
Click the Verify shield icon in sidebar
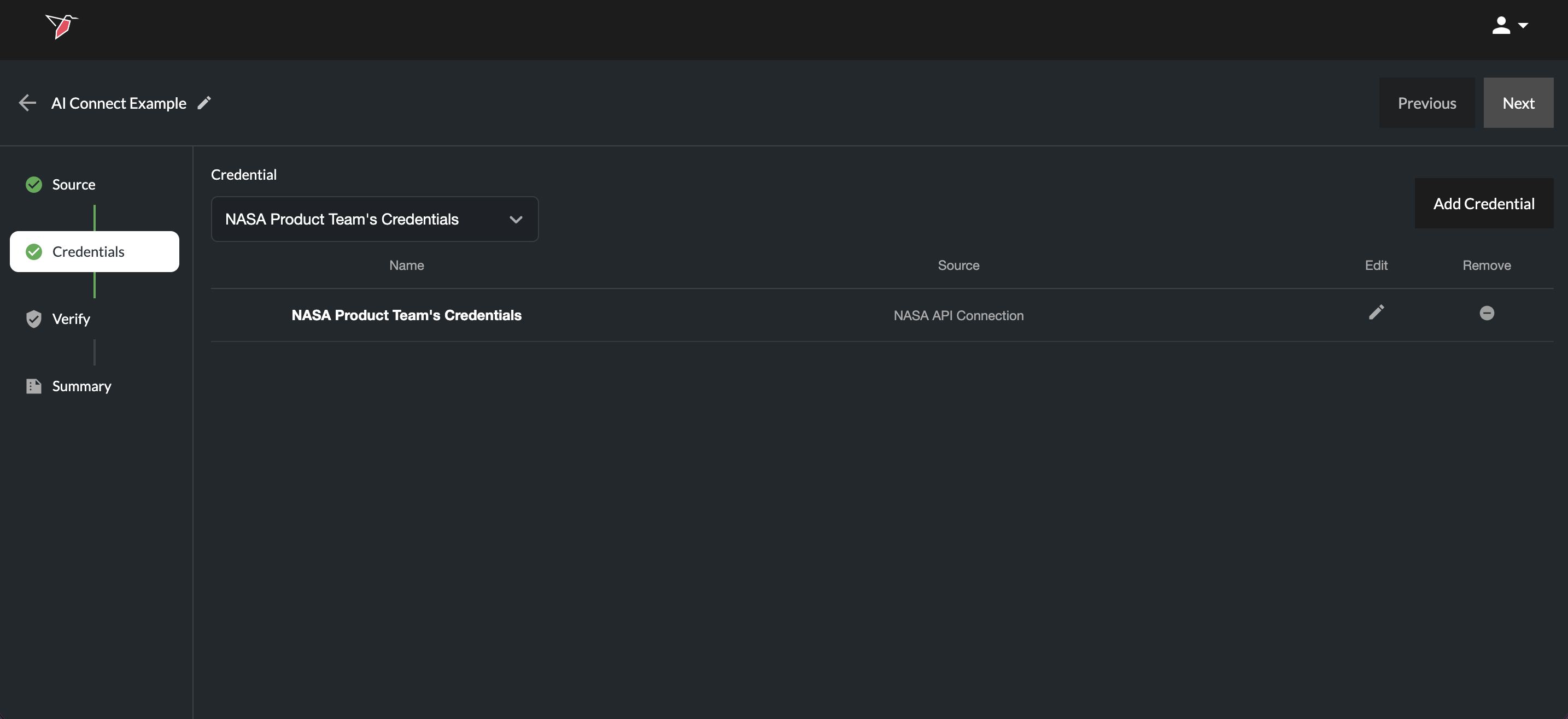click(34, 319)
